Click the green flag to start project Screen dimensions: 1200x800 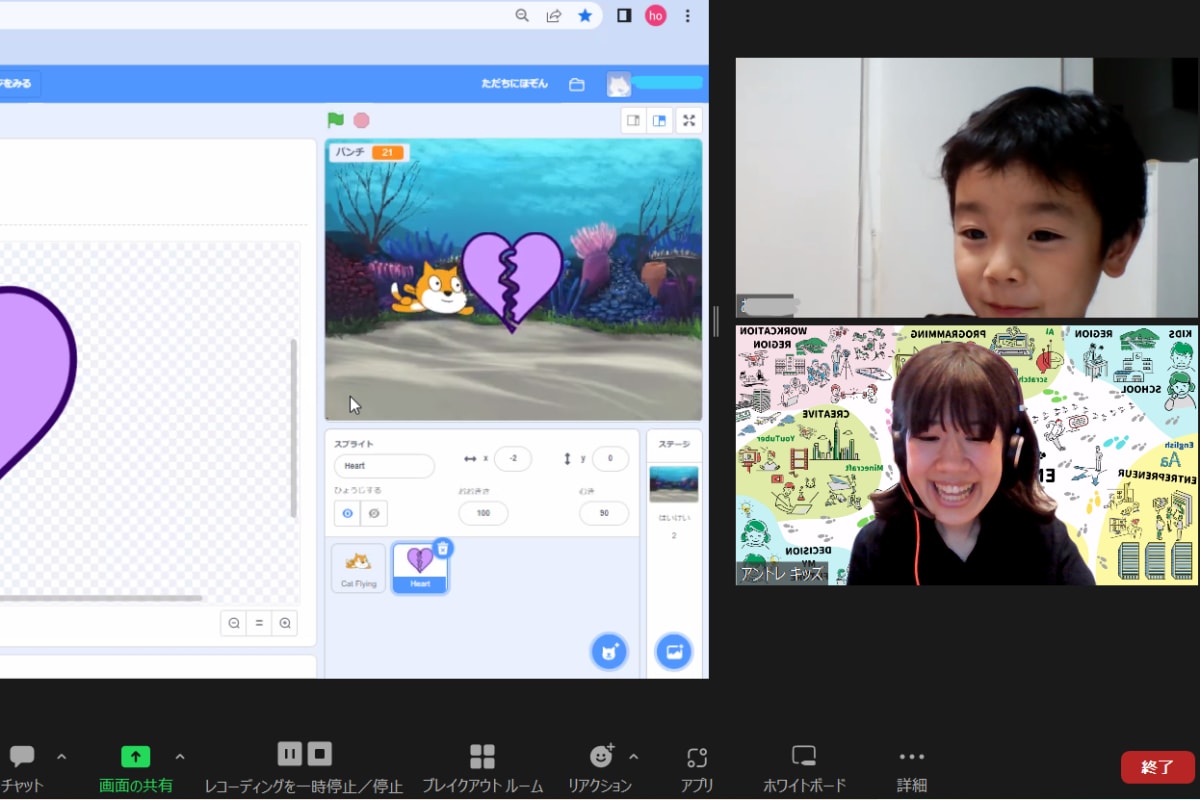pyautogui.click(x=335, y=120)
